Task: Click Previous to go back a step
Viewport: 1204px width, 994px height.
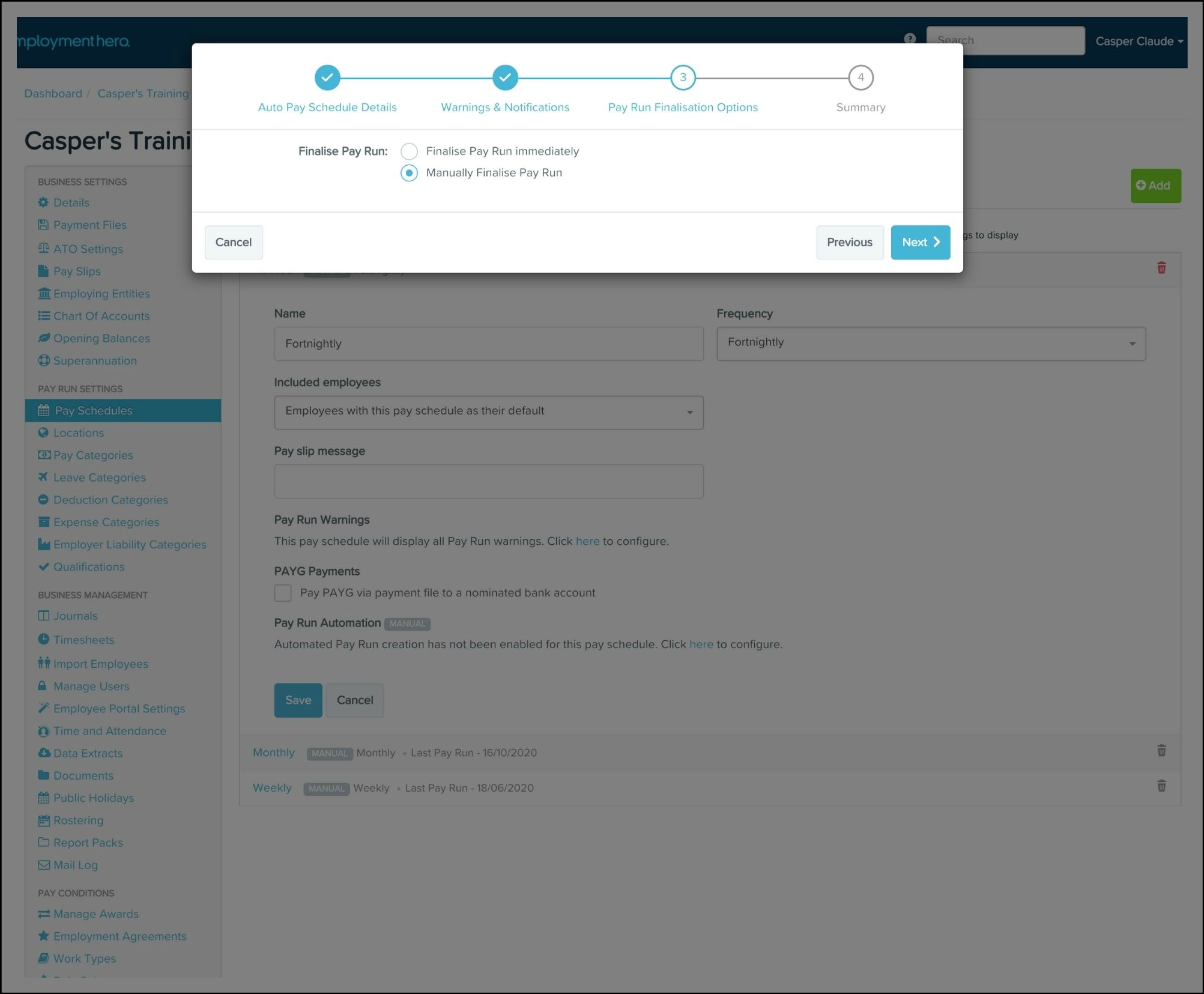Action: point(849,242)
